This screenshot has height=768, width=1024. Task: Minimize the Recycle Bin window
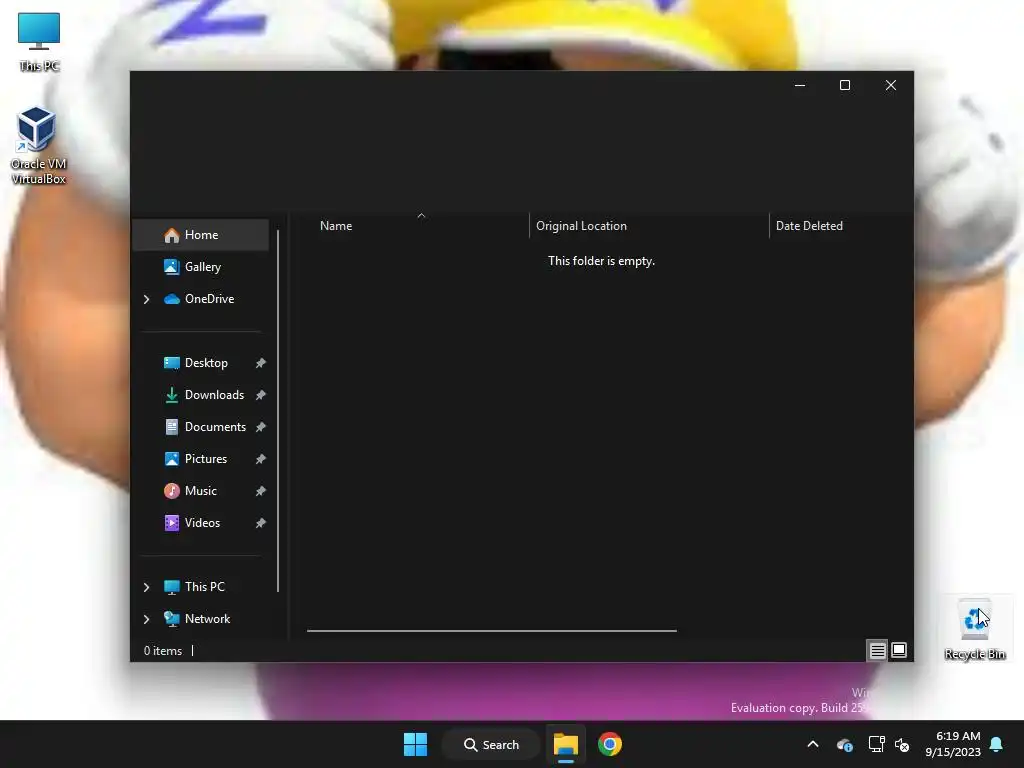point(799,86)
